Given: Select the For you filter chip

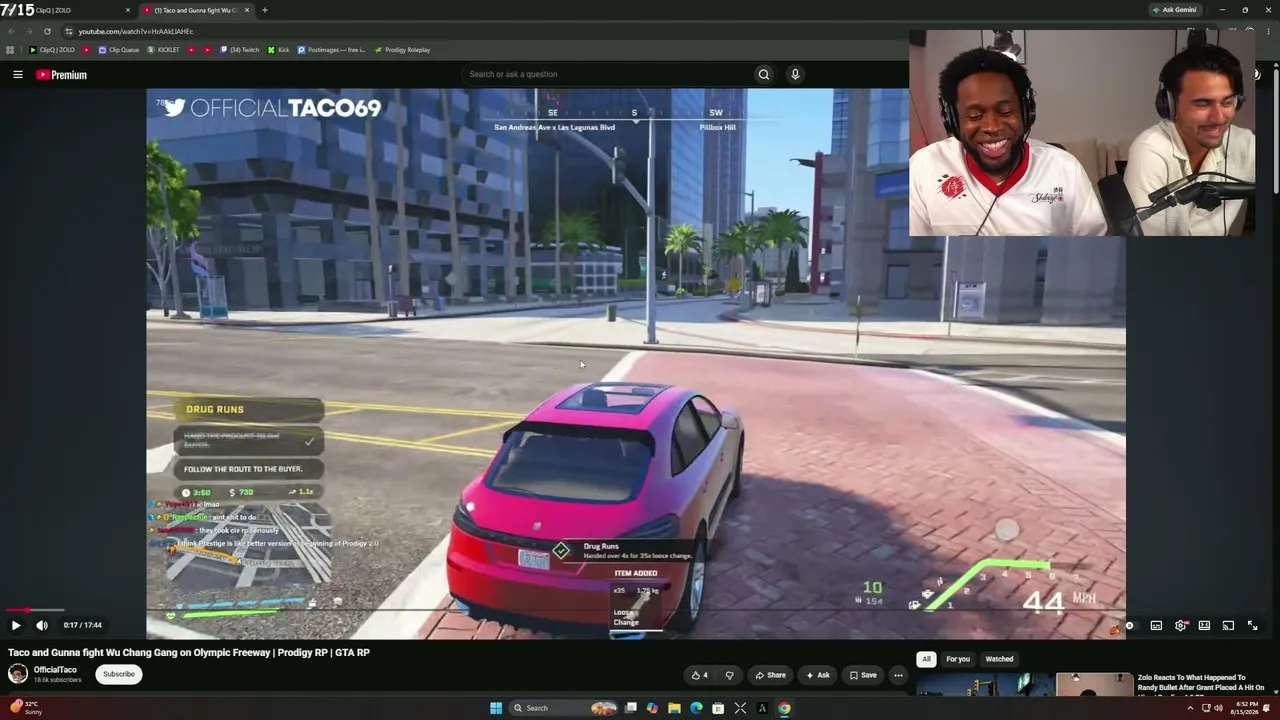Looking at the screenshot, I should (958, 659).
